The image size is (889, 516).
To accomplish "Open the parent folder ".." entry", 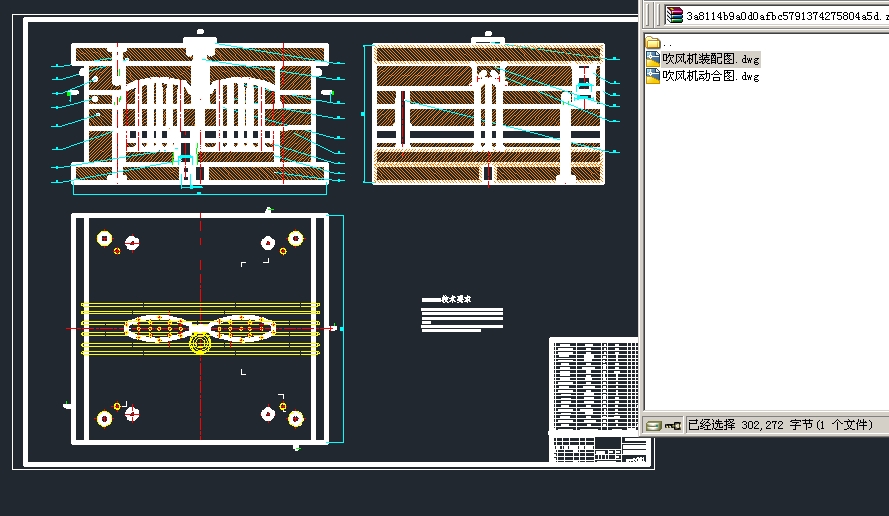I will [659, 43].
